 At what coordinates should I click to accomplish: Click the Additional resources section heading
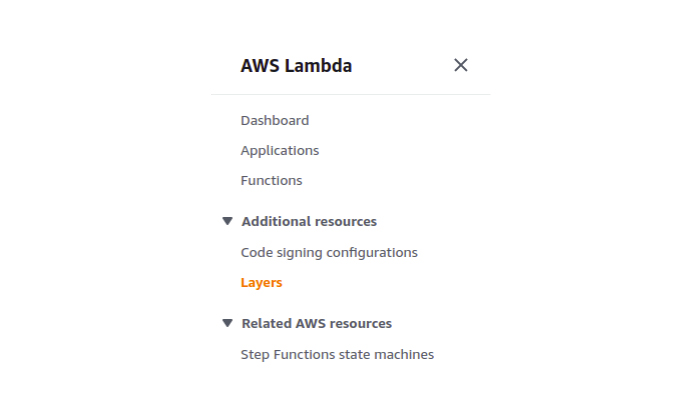(309, 221)
